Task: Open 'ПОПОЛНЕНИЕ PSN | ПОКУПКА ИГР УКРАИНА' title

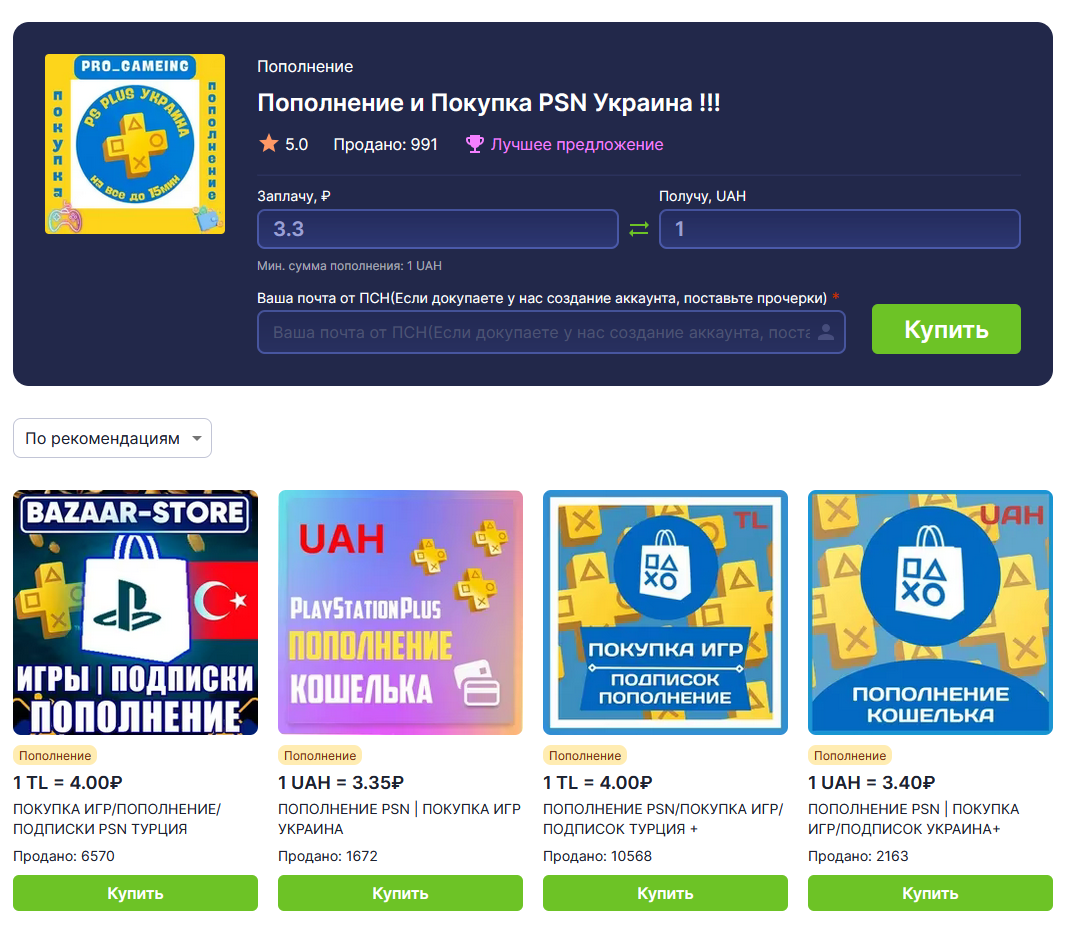Action: 399,818
